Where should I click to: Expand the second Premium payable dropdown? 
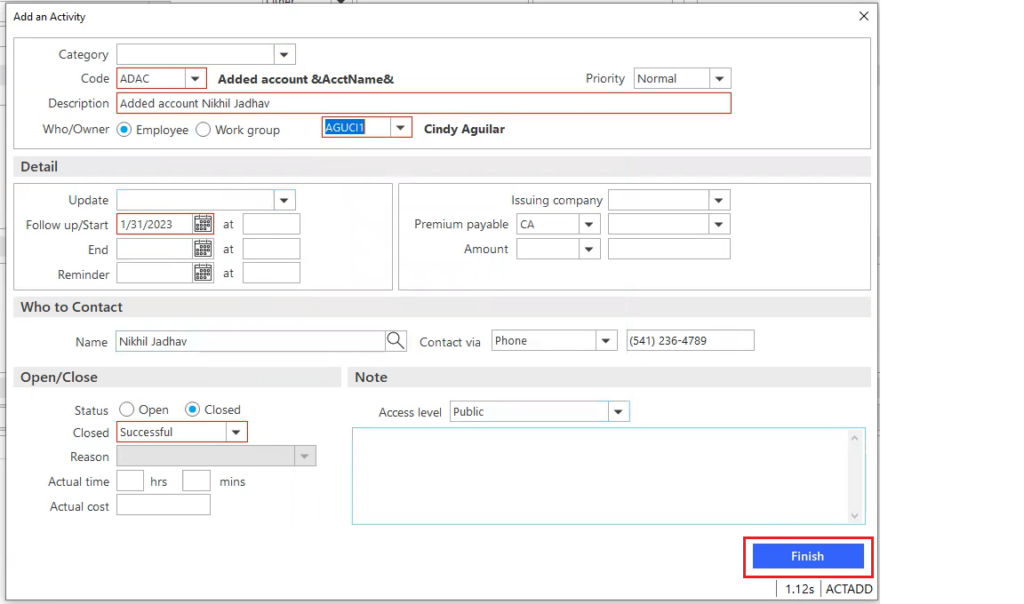(x=718, y=224)
